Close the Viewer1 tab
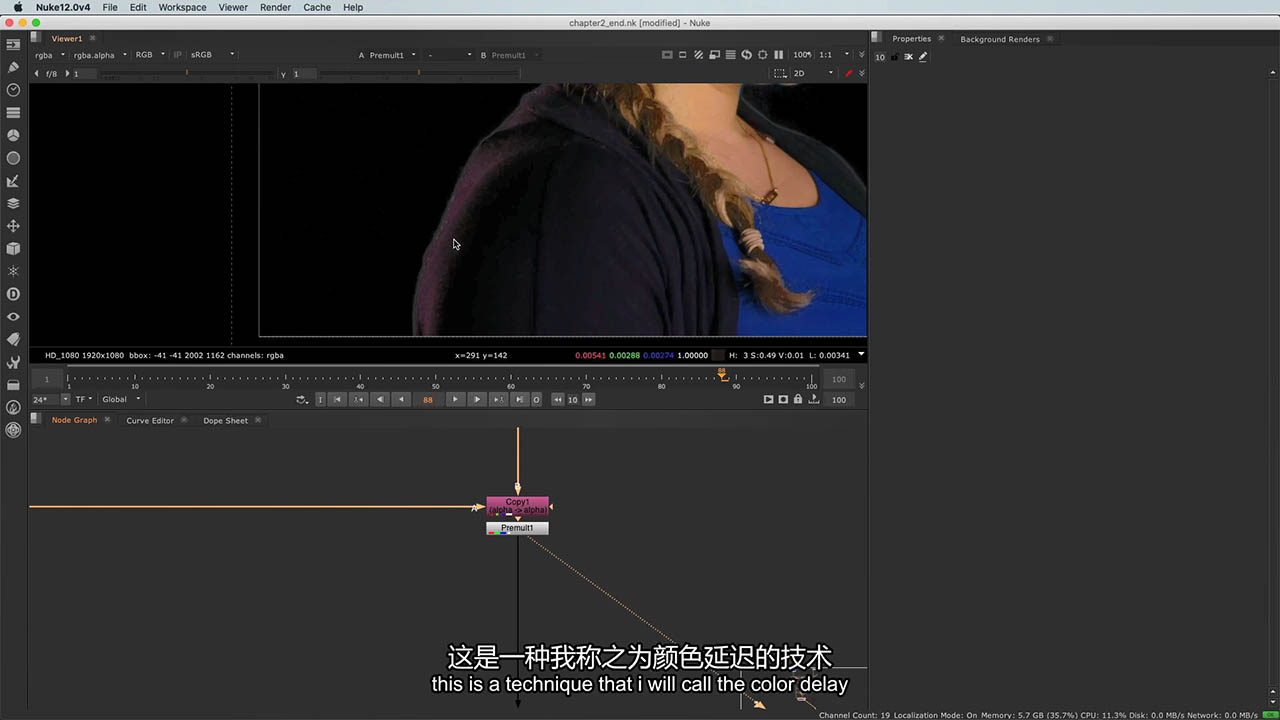This screenshot has width=1280, height=720. tap(93, 38)
